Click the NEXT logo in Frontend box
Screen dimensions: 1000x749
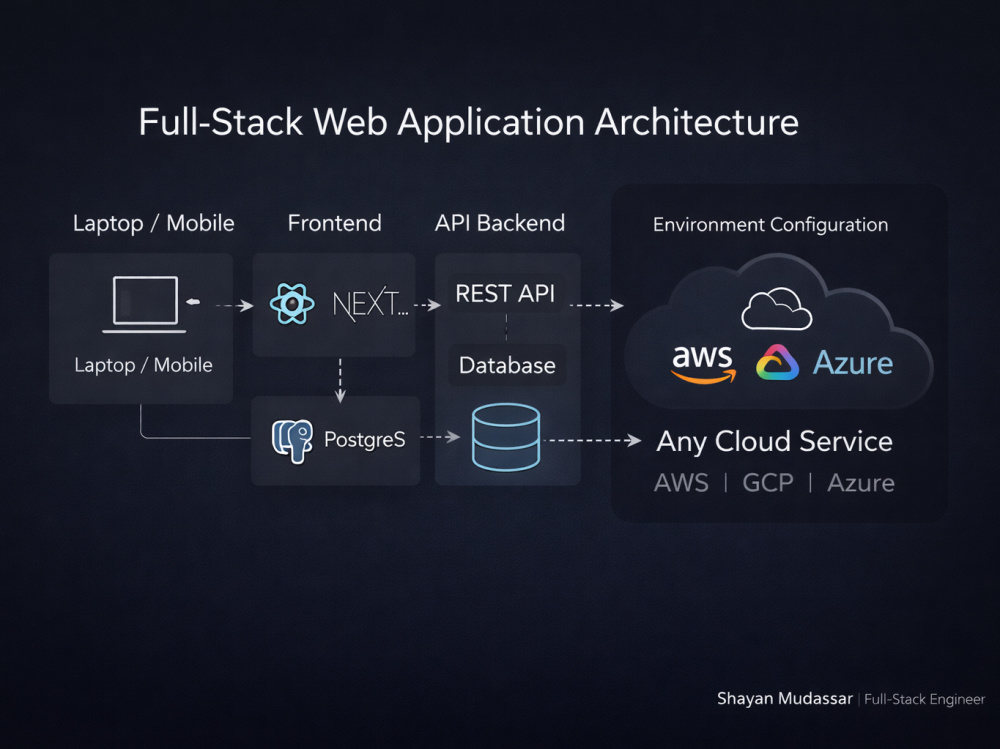coord(370,304)
